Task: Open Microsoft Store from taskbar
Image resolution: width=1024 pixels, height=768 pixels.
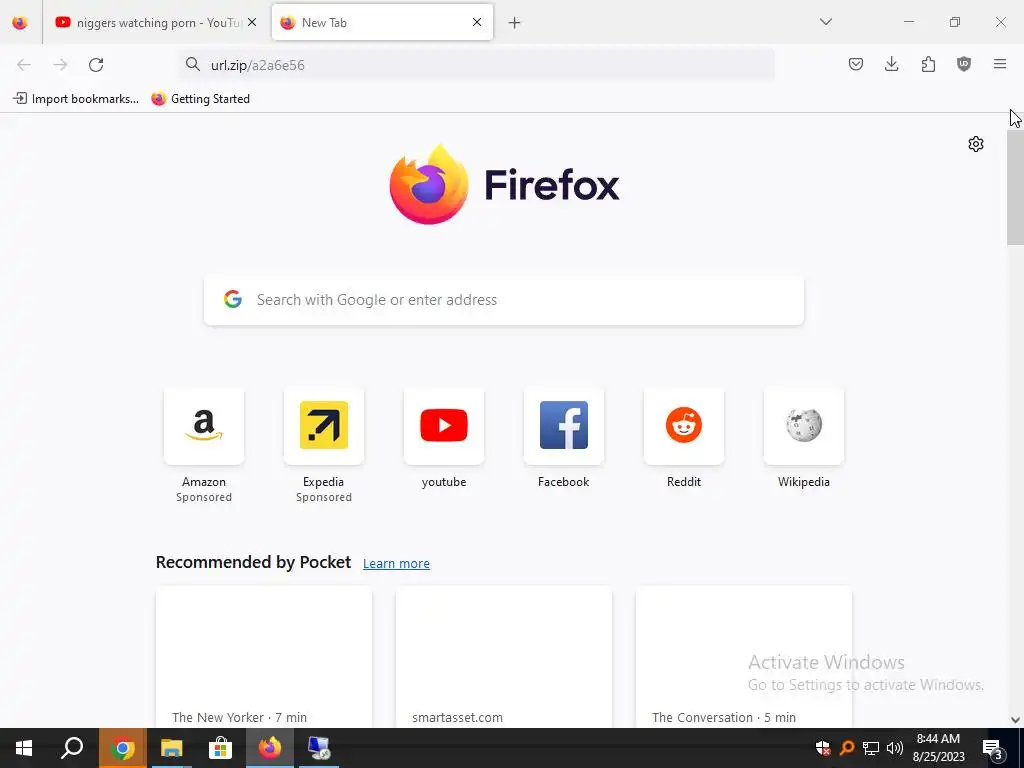Action: tap(220, 748)
